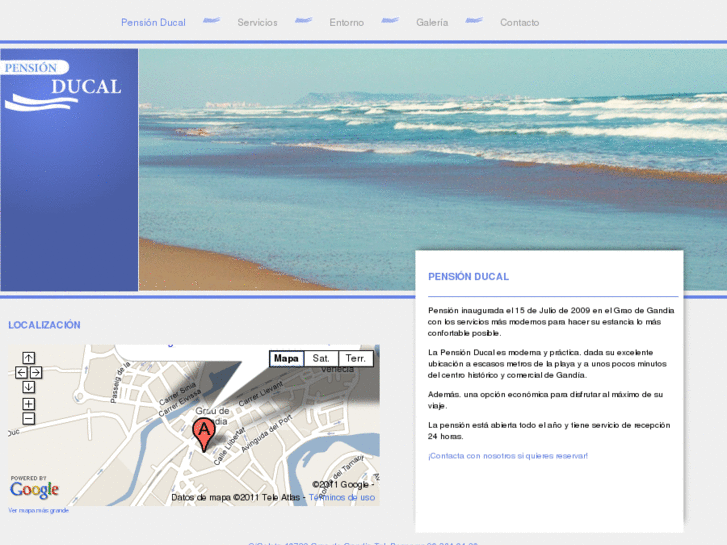The image size is (727, 545).
Task: Click 'Carrer Llevant' label on map
Action: tap(261, 394)
